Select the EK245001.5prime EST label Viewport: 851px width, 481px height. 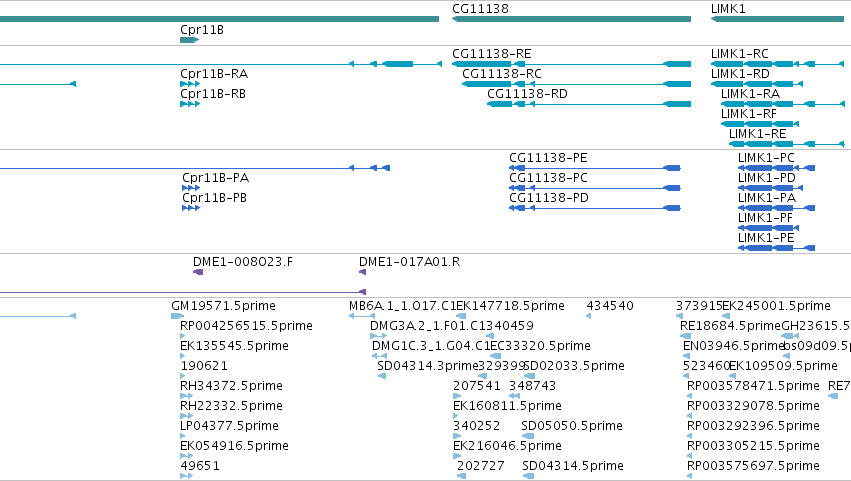pyautogui.click(x=777, y=306)
